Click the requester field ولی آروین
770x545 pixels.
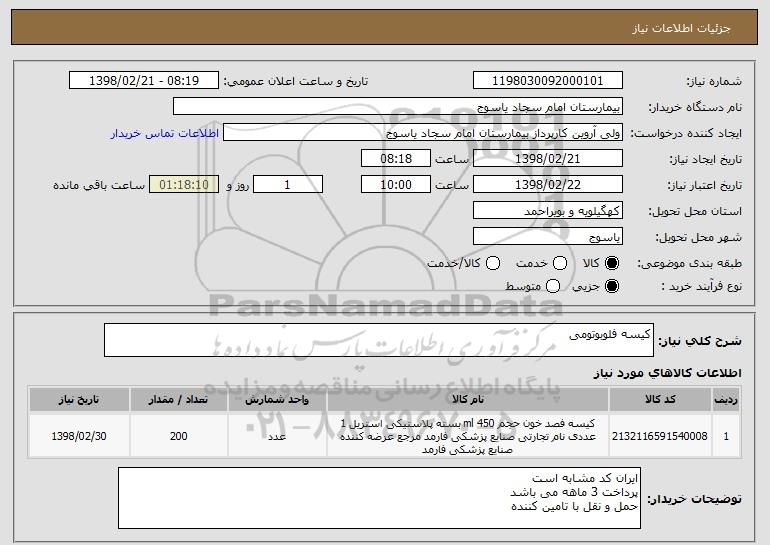[423, 133]
